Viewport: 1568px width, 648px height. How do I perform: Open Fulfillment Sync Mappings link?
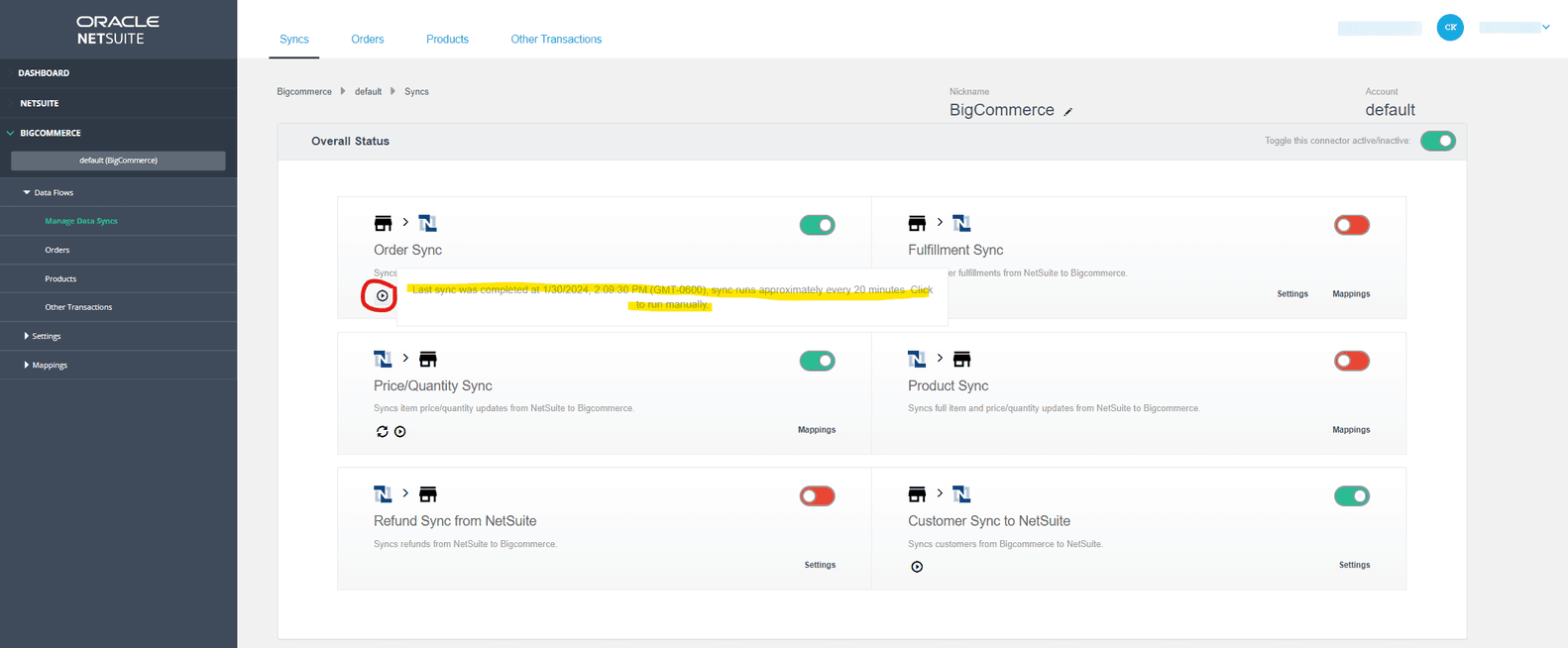[x=1351, y=294]
